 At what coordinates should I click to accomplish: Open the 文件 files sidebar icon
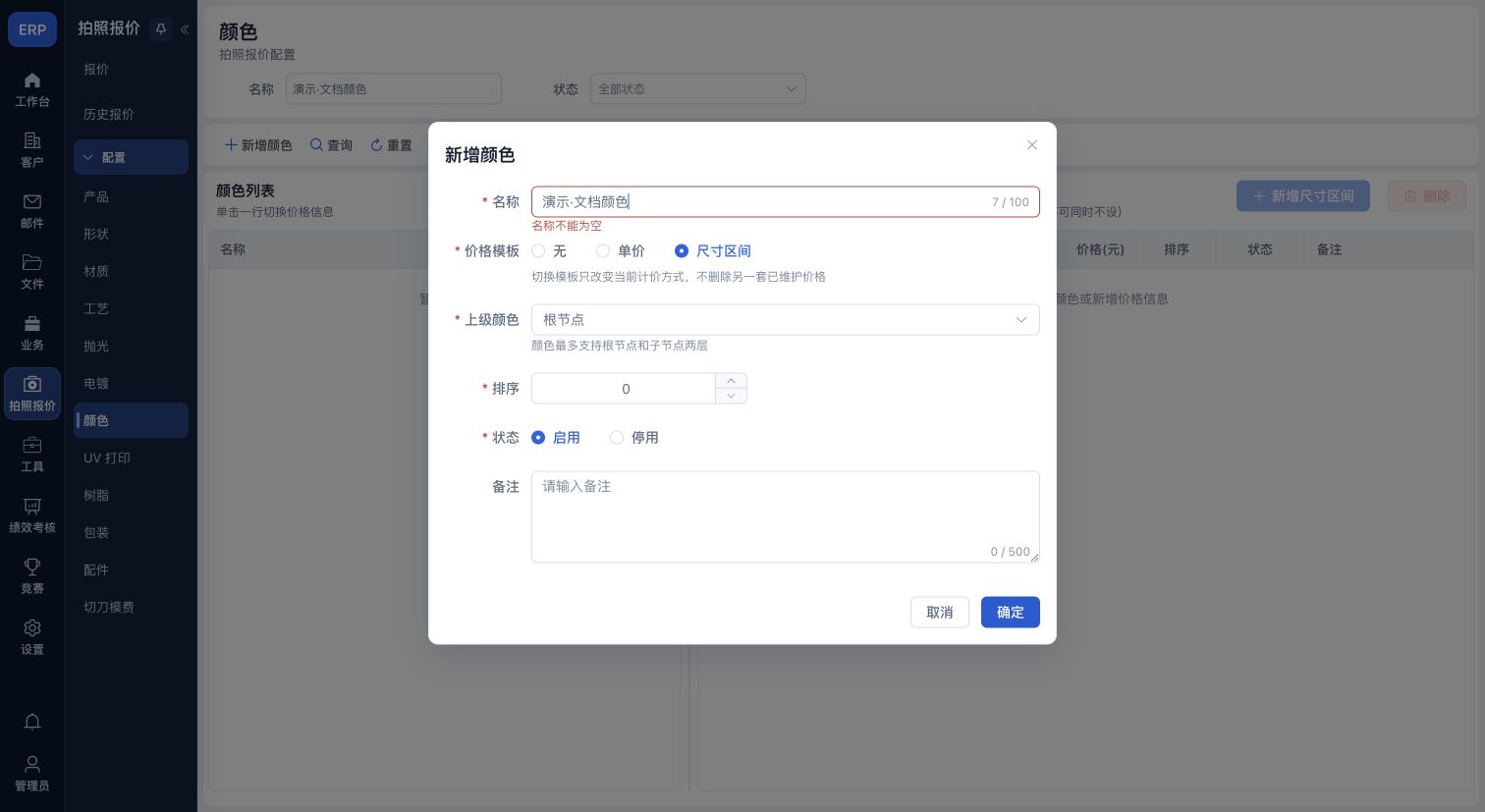(32, 272)
